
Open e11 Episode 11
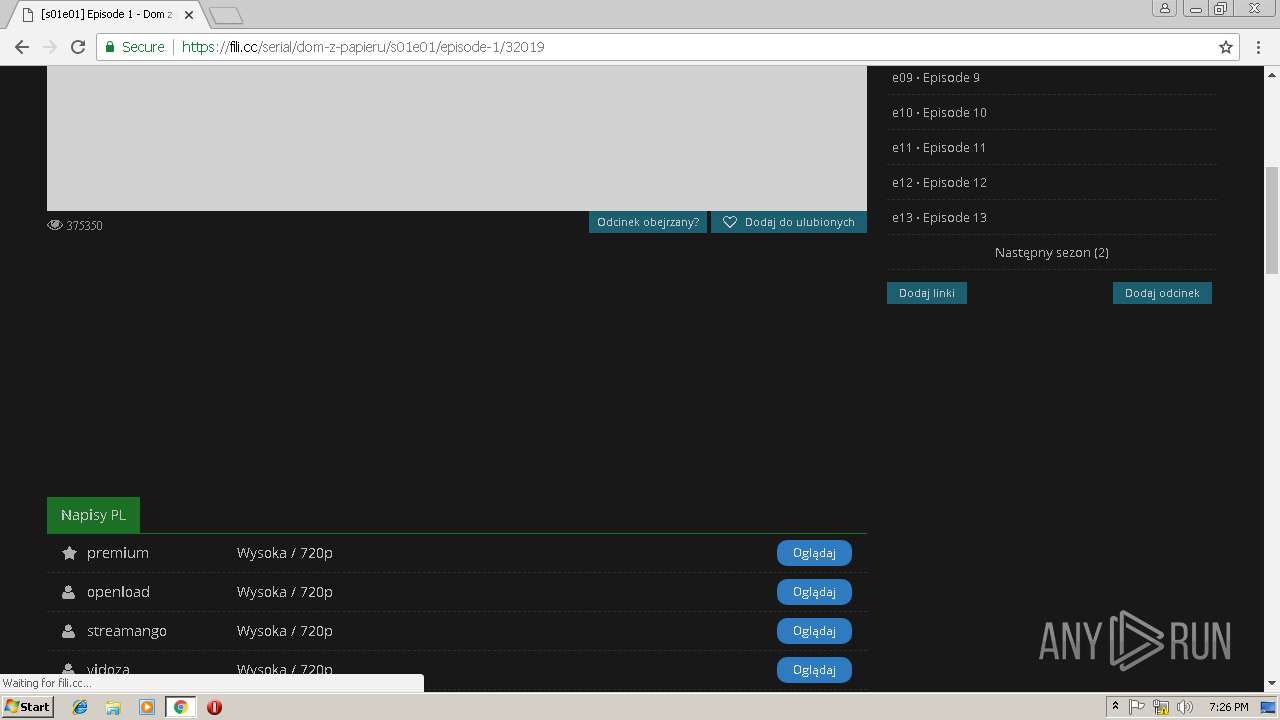tap(939, 147)
